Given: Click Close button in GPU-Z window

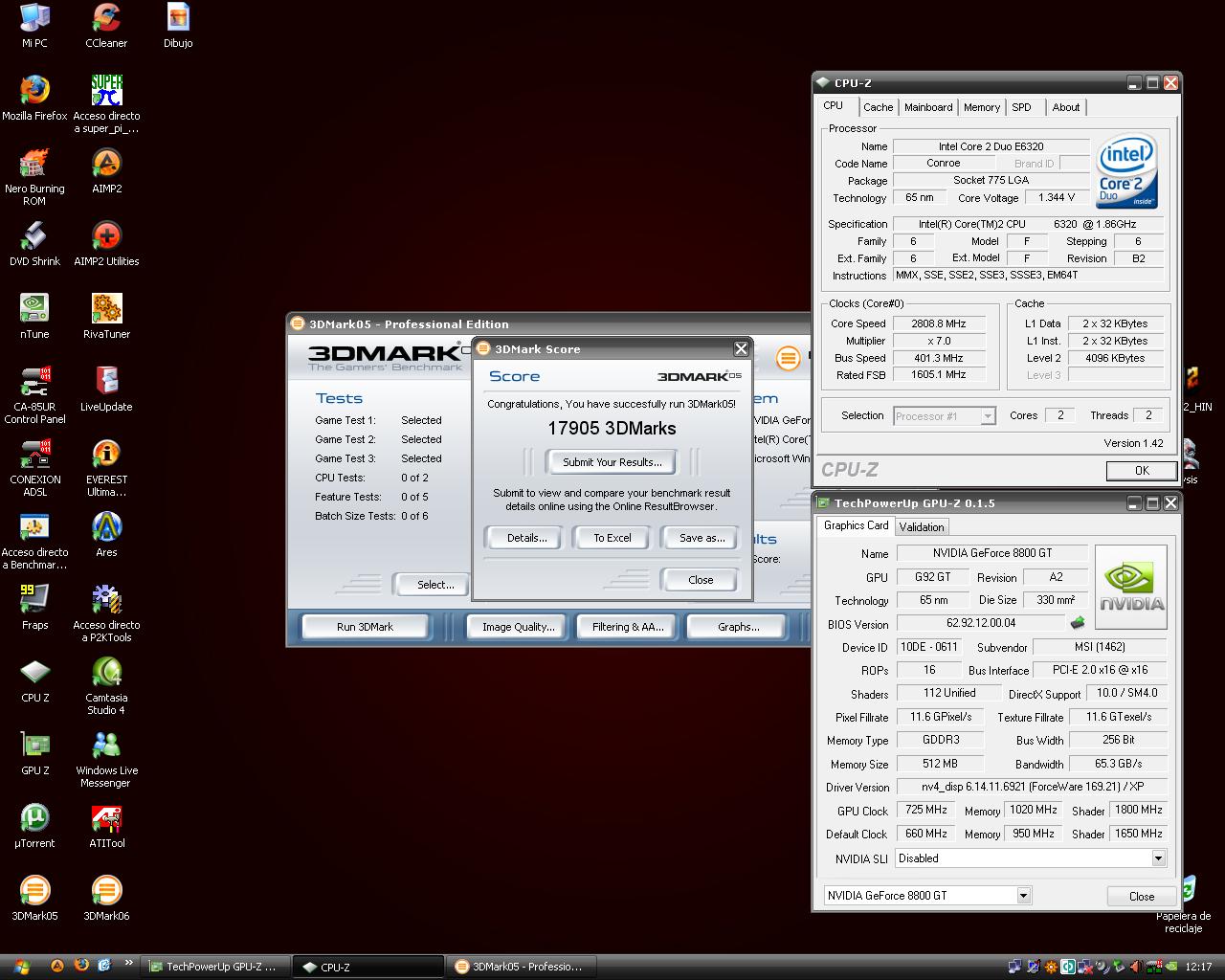Looking at the screenshot, I should click(1142, 897).
